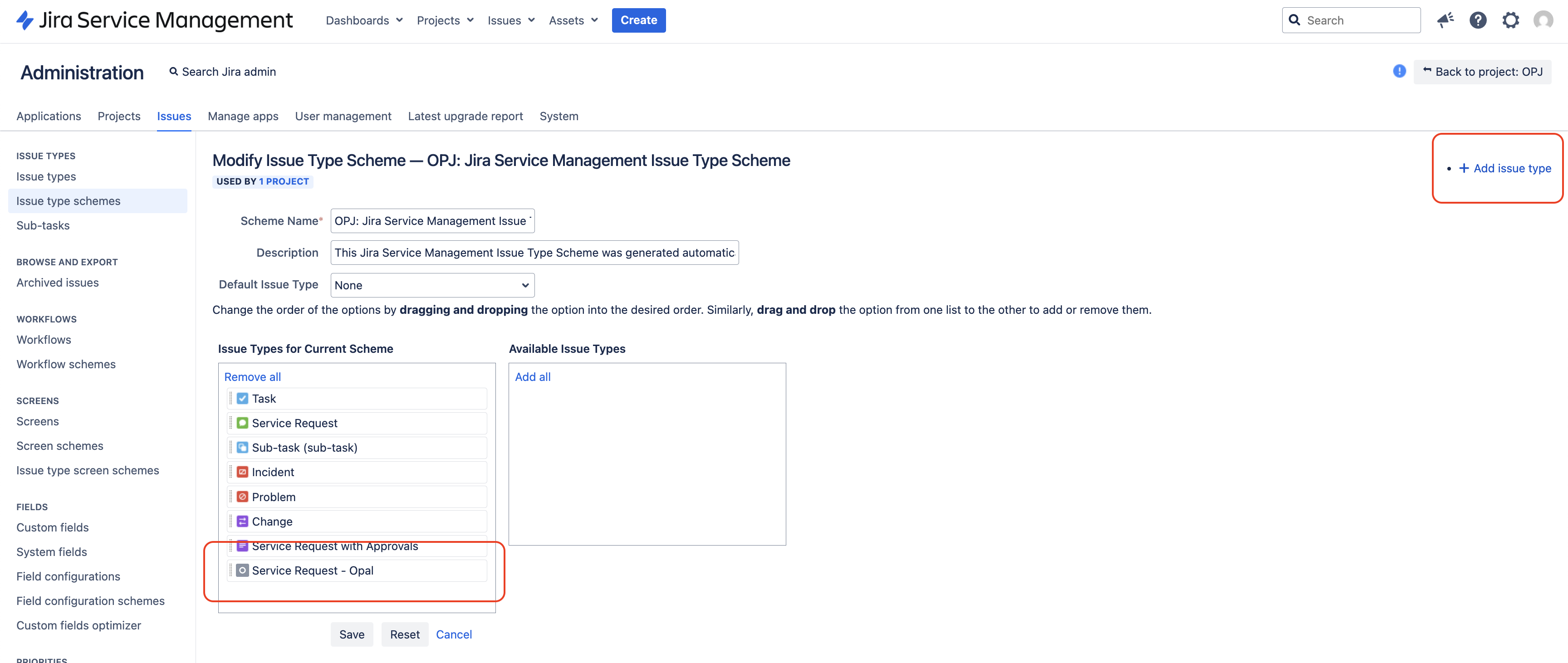The height and width of the screenshot is (663, 1568).
Task: Open the help question mark icon
Action: tap(1478, 20)
